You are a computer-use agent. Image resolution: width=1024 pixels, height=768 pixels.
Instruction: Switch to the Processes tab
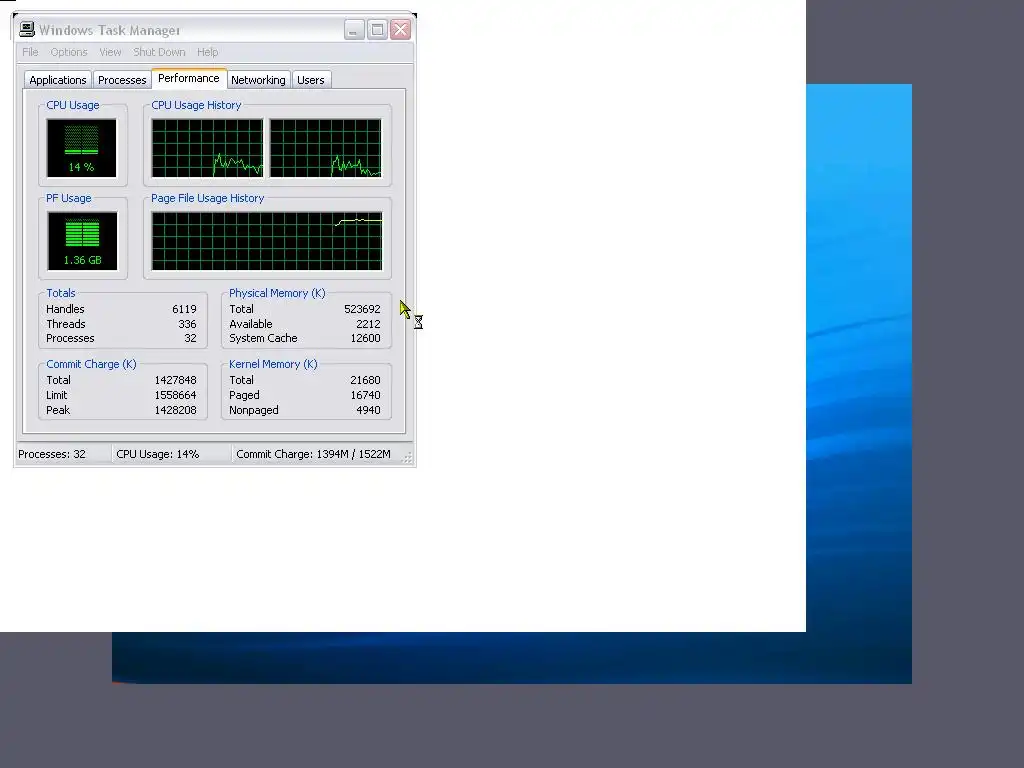tap(122, 80)
